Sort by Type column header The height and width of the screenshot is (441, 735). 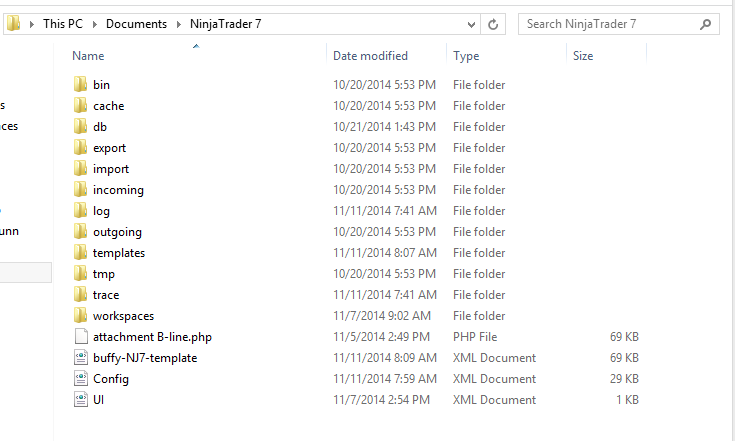(466, 56)
